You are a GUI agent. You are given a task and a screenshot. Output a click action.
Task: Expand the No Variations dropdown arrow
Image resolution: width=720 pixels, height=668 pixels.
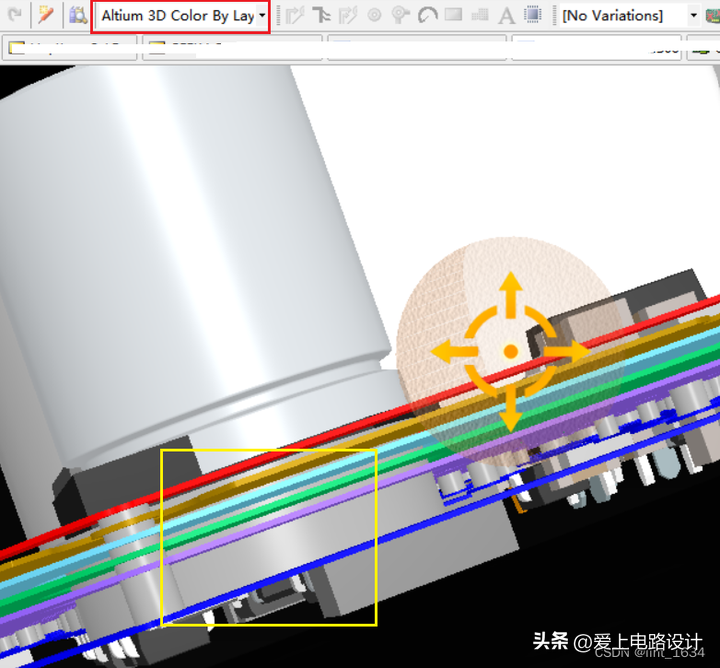click(x=694, y=16)
